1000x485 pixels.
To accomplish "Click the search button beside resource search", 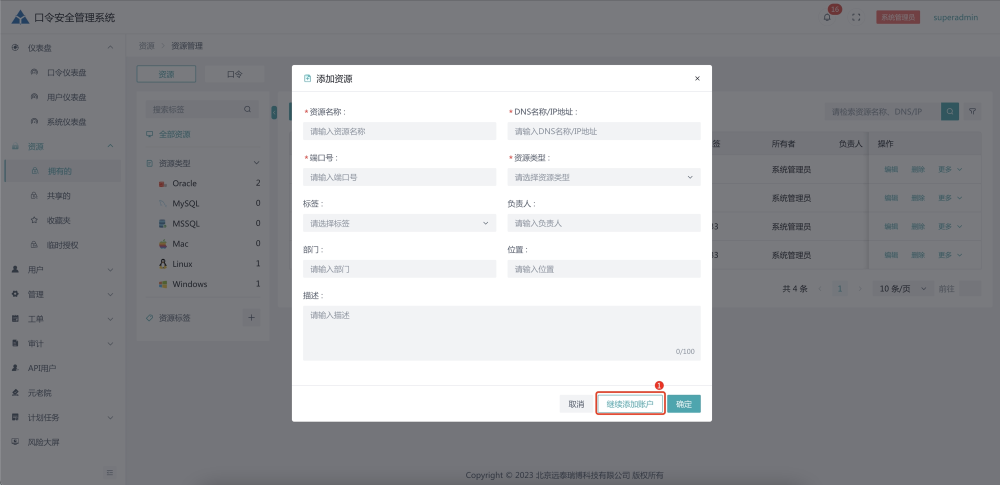I will pyautogui.click(x=950, y=112).
